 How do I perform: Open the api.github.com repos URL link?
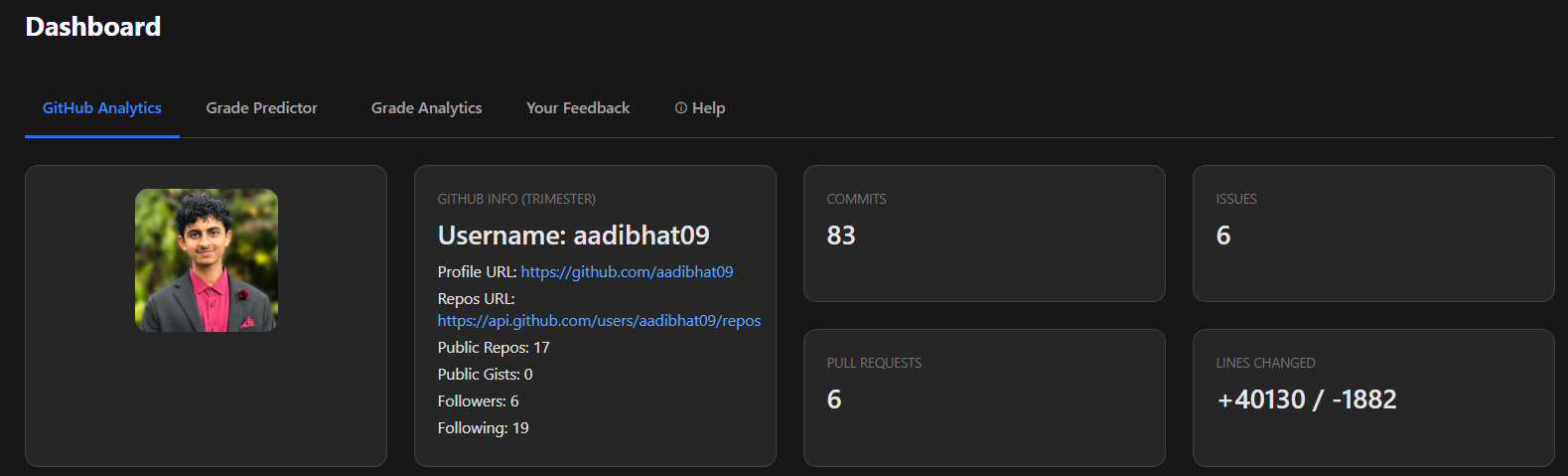(599, 321)
